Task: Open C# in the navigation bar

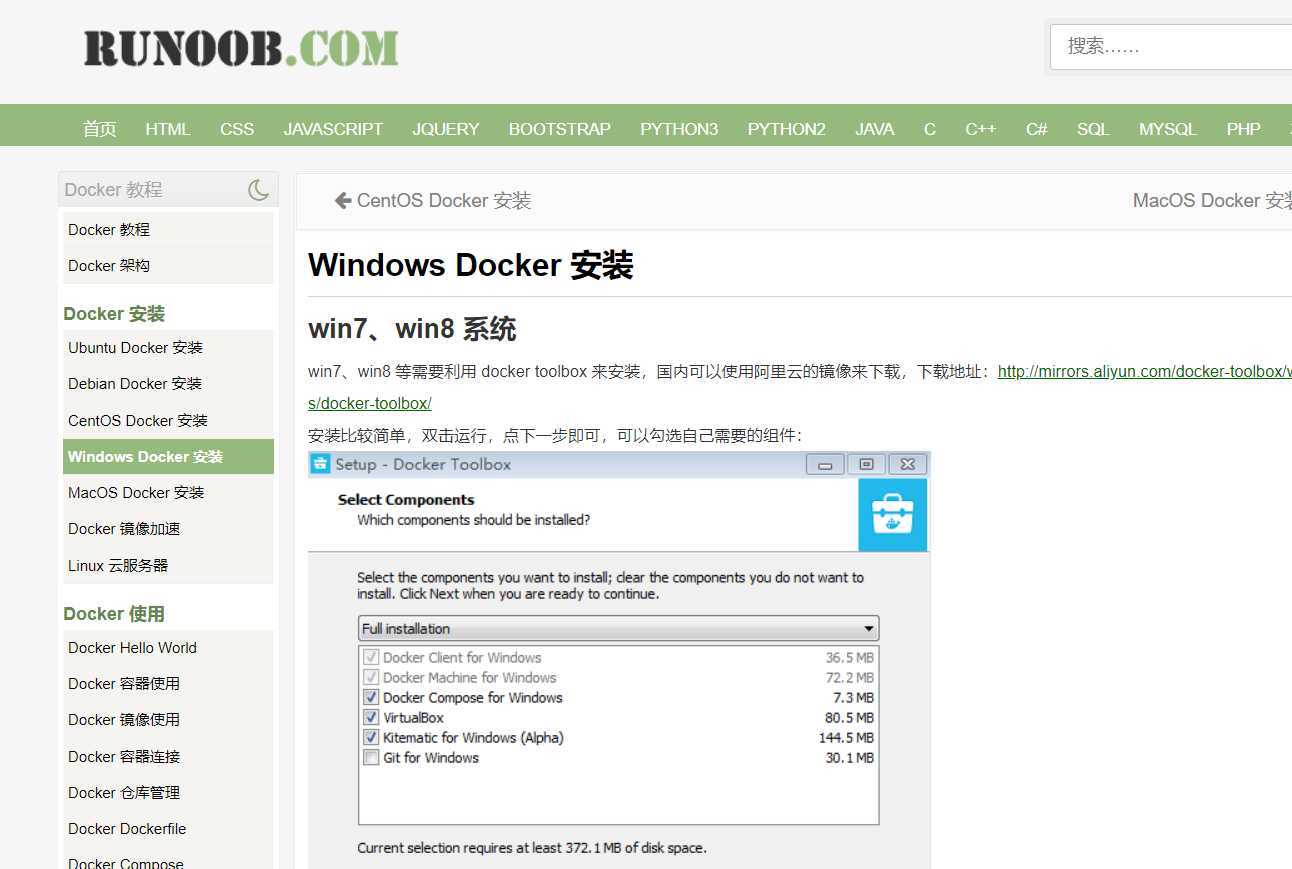Action: tap(1036, 129)
